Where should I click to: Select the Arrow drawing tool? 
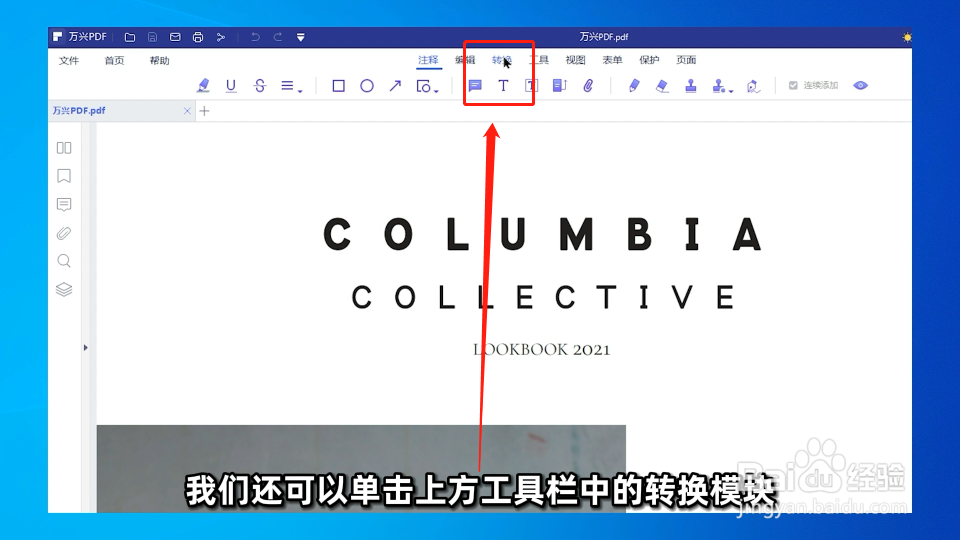pyautogui.click(x=396, y=86)
